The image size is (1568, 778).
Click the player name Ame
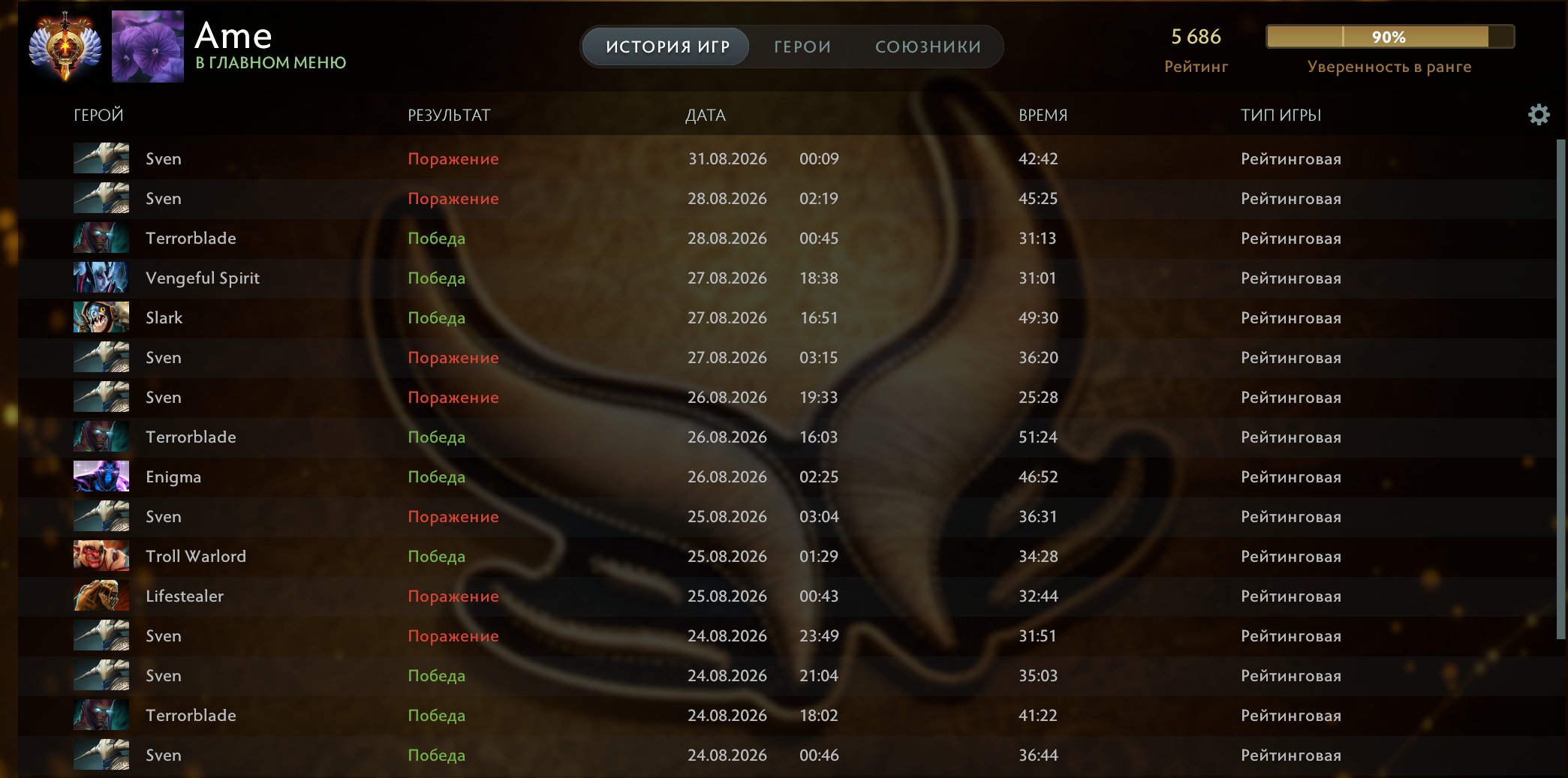click(x=233, y=35)
